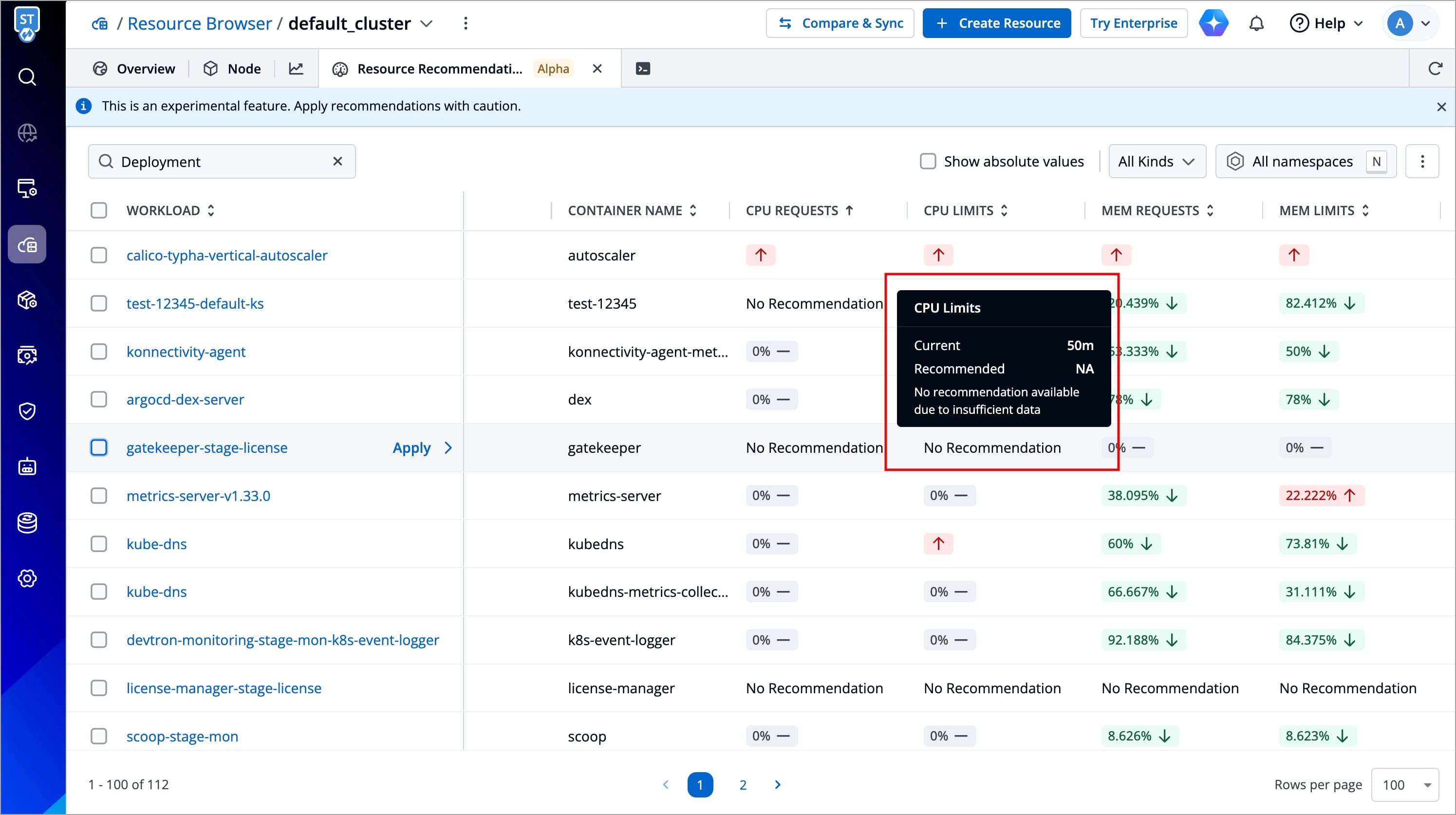The width and height of the screenshot is (1456, 815).
Task: Open the terminal tab icon
Action: (x=643, y=69)
